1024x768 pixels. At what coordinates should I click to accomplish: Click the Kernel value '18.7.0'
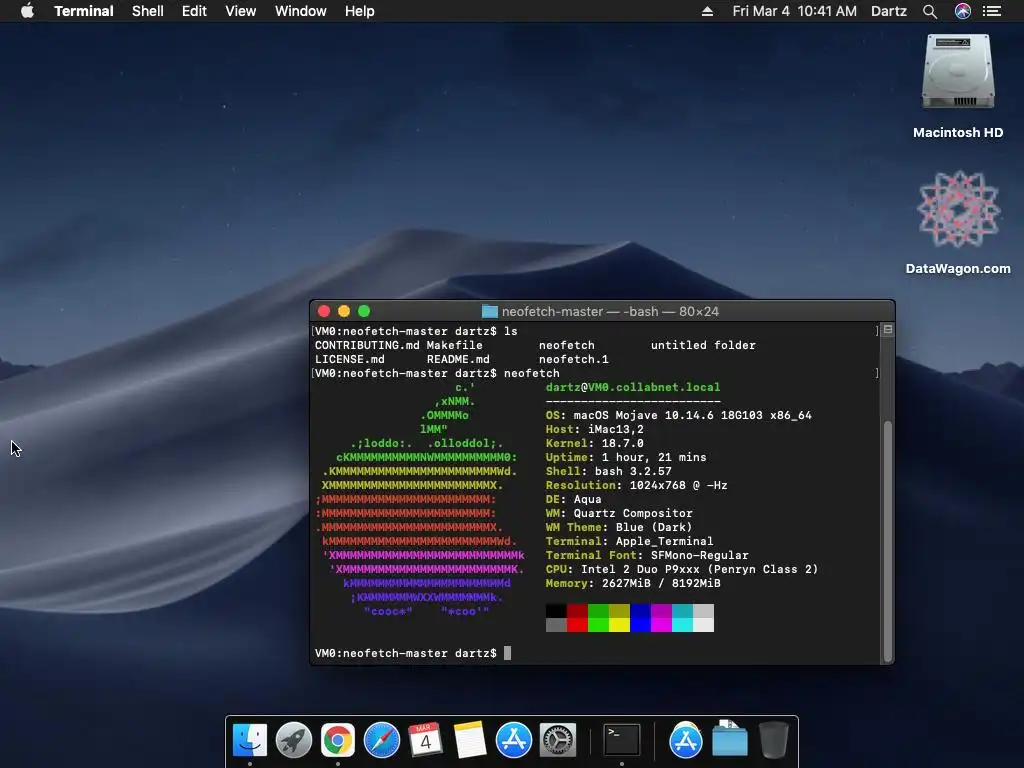(x=622, y=443)
